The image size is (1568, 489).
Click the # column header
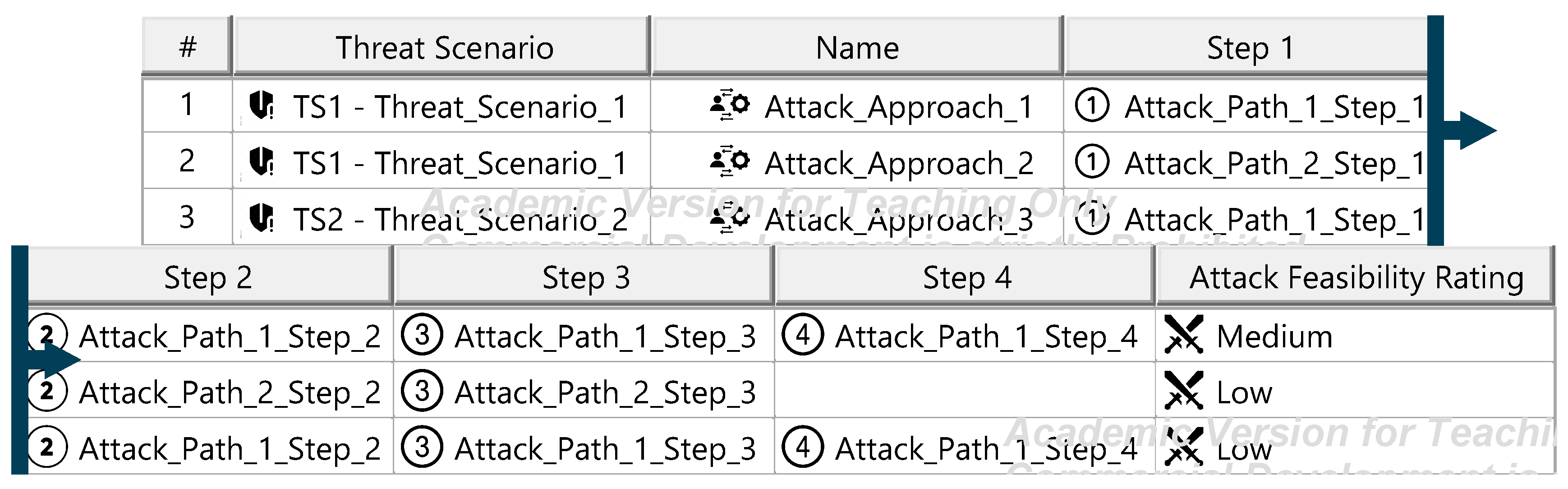pos(188,47)
